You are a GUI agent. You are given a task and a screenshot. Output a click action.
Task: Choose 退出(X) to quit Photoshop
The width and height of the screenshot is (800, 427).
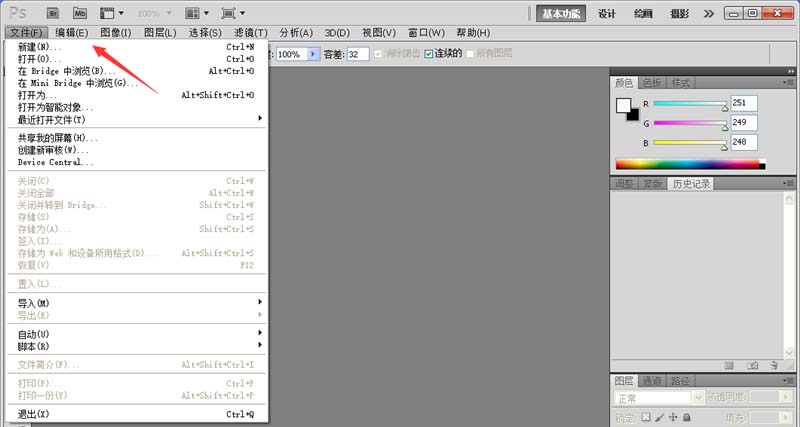coord(136,414)
